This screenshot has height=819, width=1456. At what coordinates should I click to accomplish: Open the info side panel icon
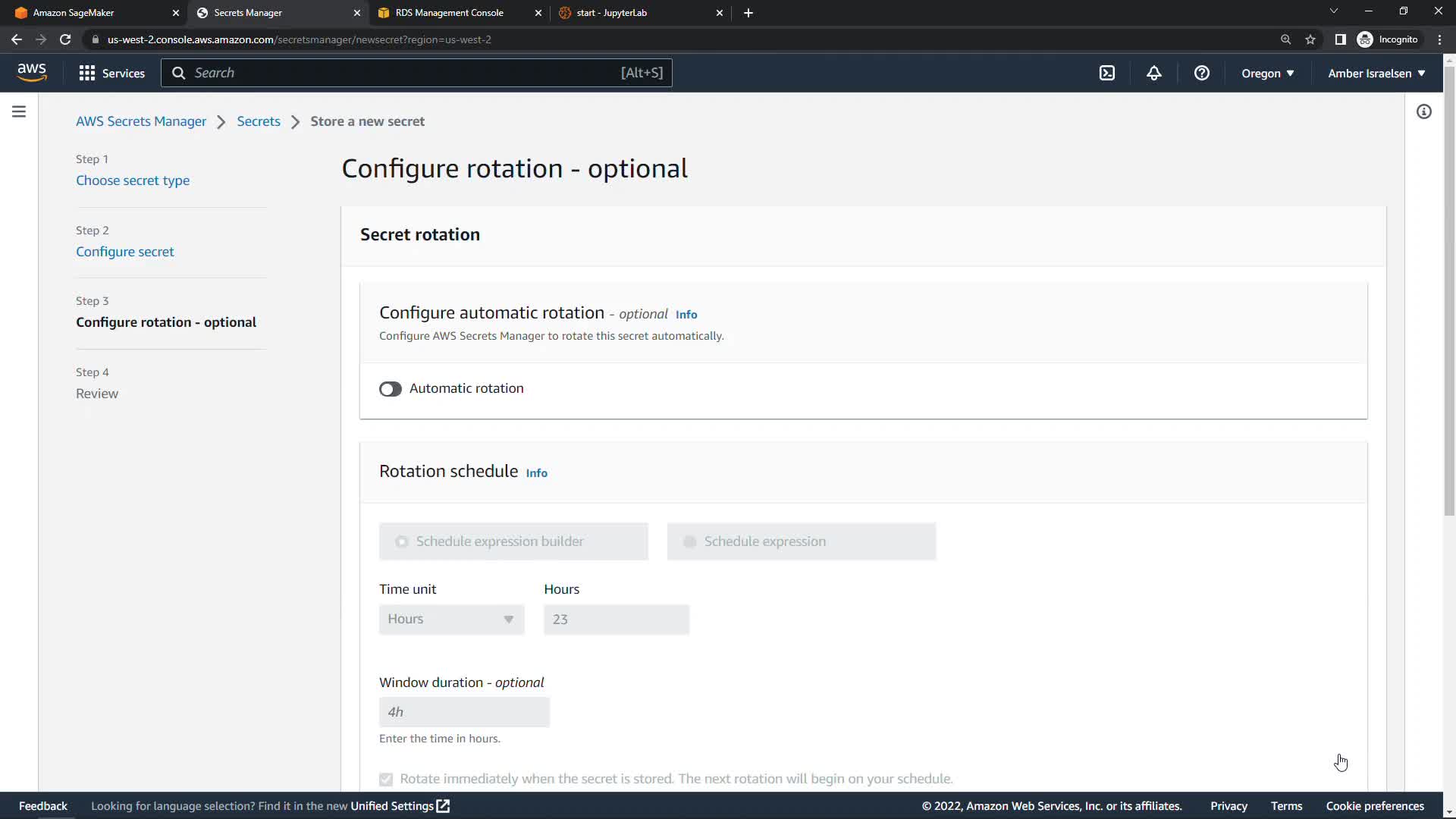(x=1423, y=111)
